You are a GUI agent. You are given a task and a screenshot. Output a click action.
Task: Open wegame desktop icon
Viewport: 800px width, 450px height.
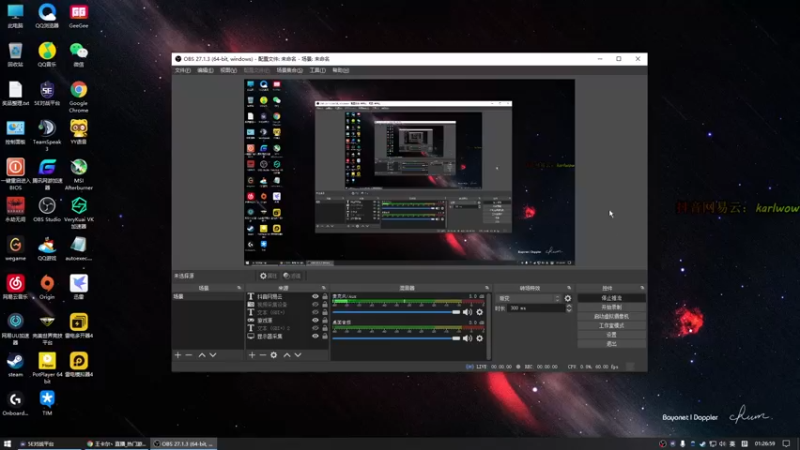15,248
